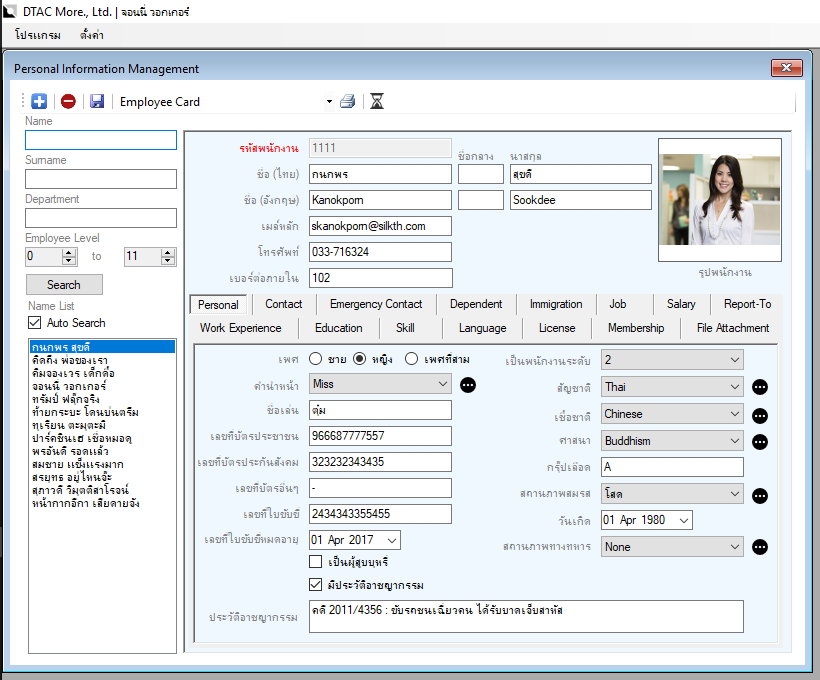Click the employee photo thumbnail
This screenshot has height=680, width=820.
[x=719, y=200]
